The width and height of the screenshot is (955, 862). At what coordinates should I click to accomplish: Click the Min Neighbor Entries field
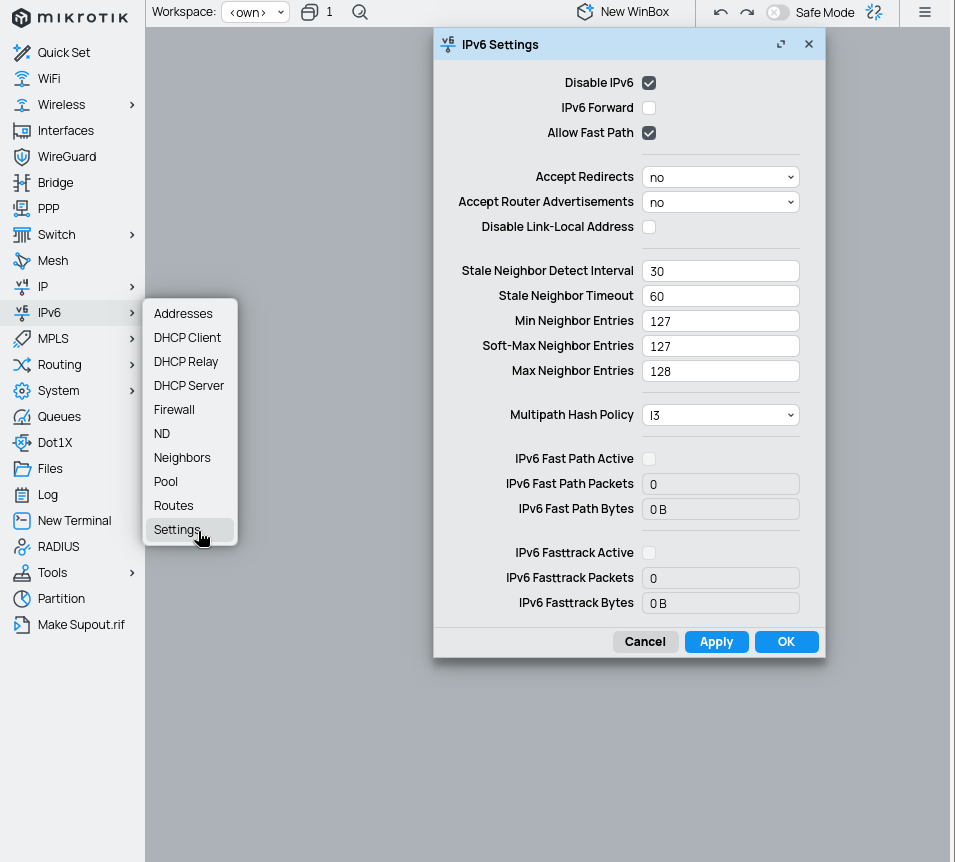pos(721,321)
